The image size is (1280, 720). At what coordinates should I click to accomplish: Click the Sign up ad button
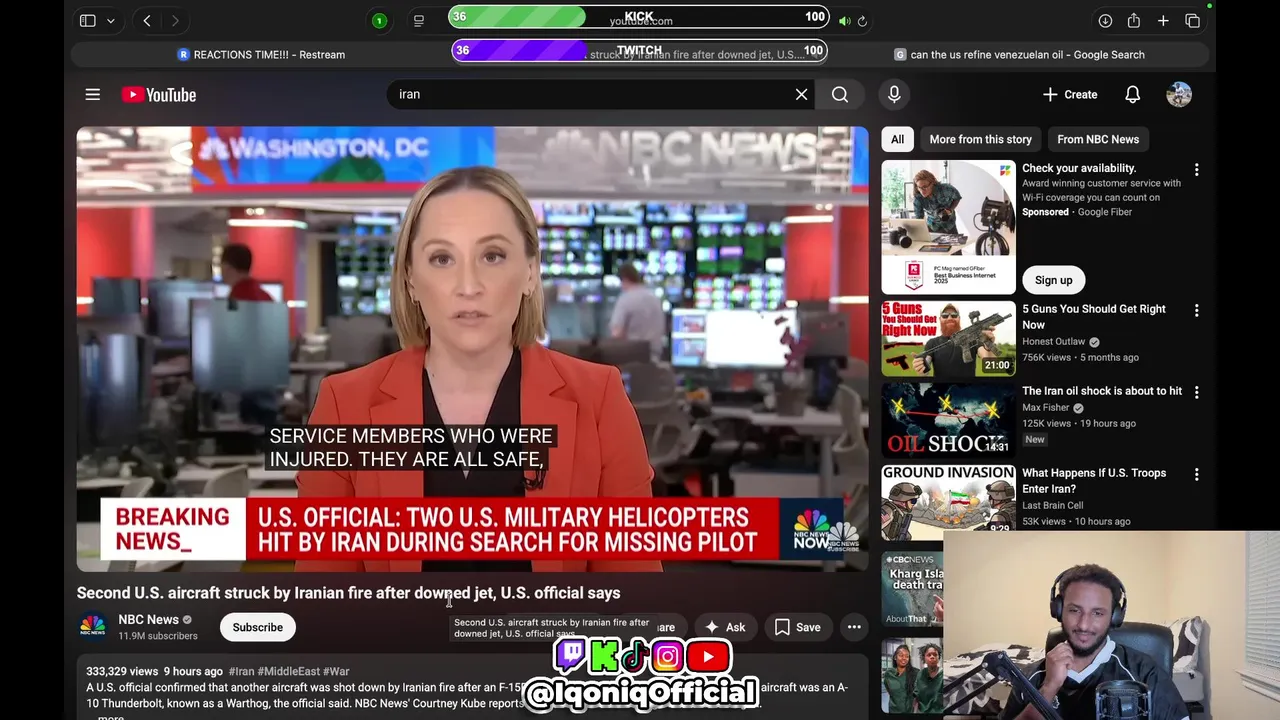(1053, 280)
